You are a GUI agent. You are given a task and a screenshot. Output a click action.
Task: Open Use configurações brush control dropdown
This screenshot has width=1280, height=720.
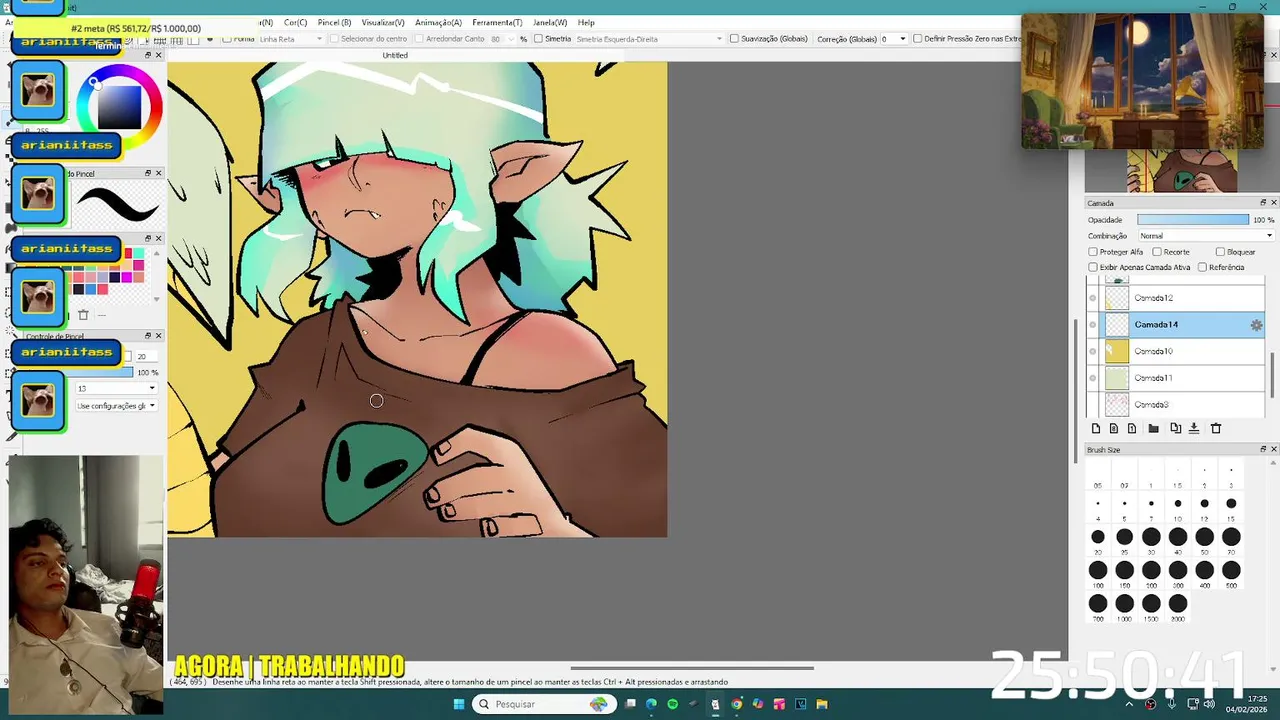116,406
